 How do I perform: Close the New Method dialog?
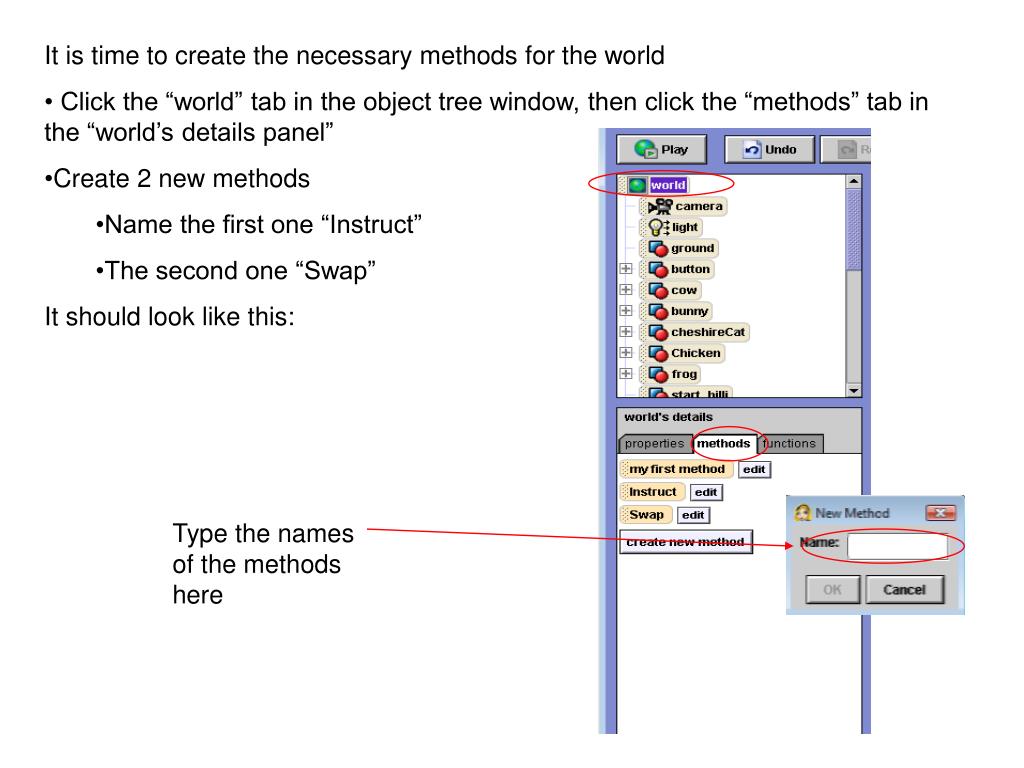coord(940,513)
